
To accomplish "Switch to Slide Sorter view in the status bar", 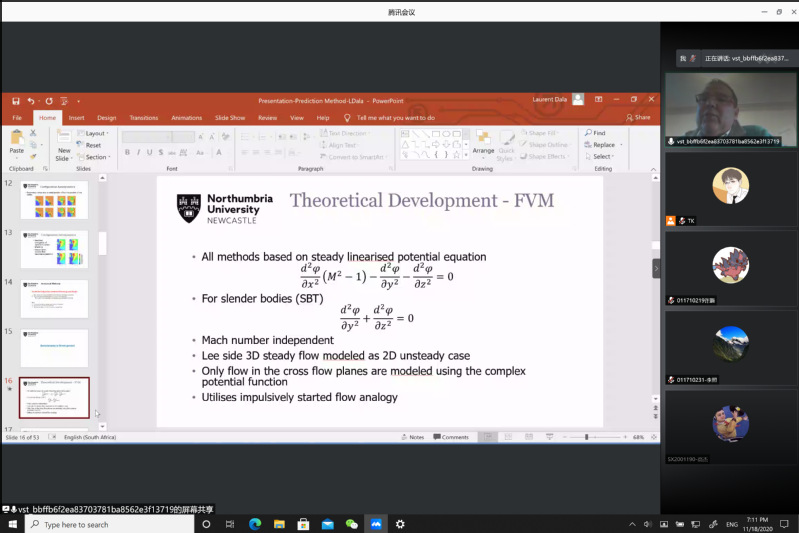I will (507, 437).
